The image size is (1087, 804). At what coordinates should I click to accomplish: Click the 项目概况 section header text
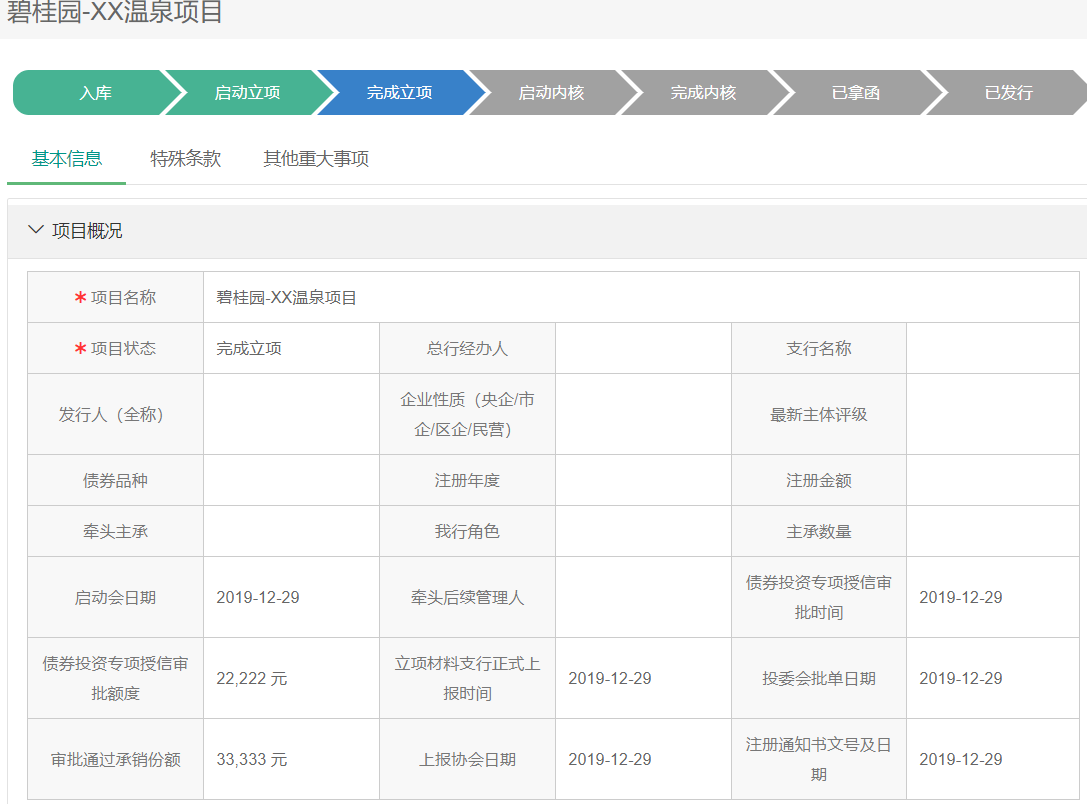[87, 231]
